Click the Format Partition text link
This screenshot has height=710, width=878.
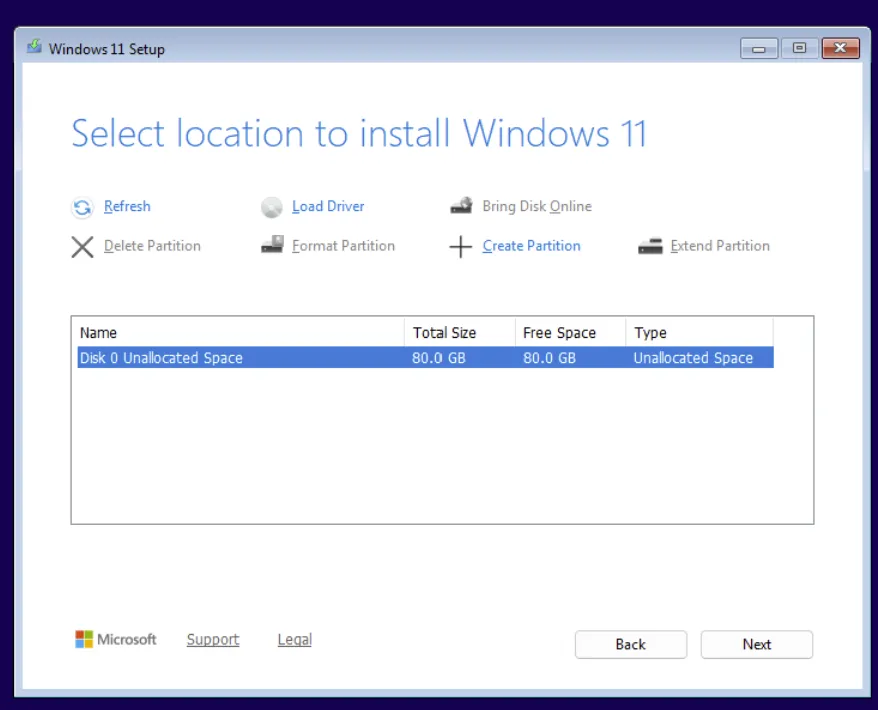[x=343, y=246]
